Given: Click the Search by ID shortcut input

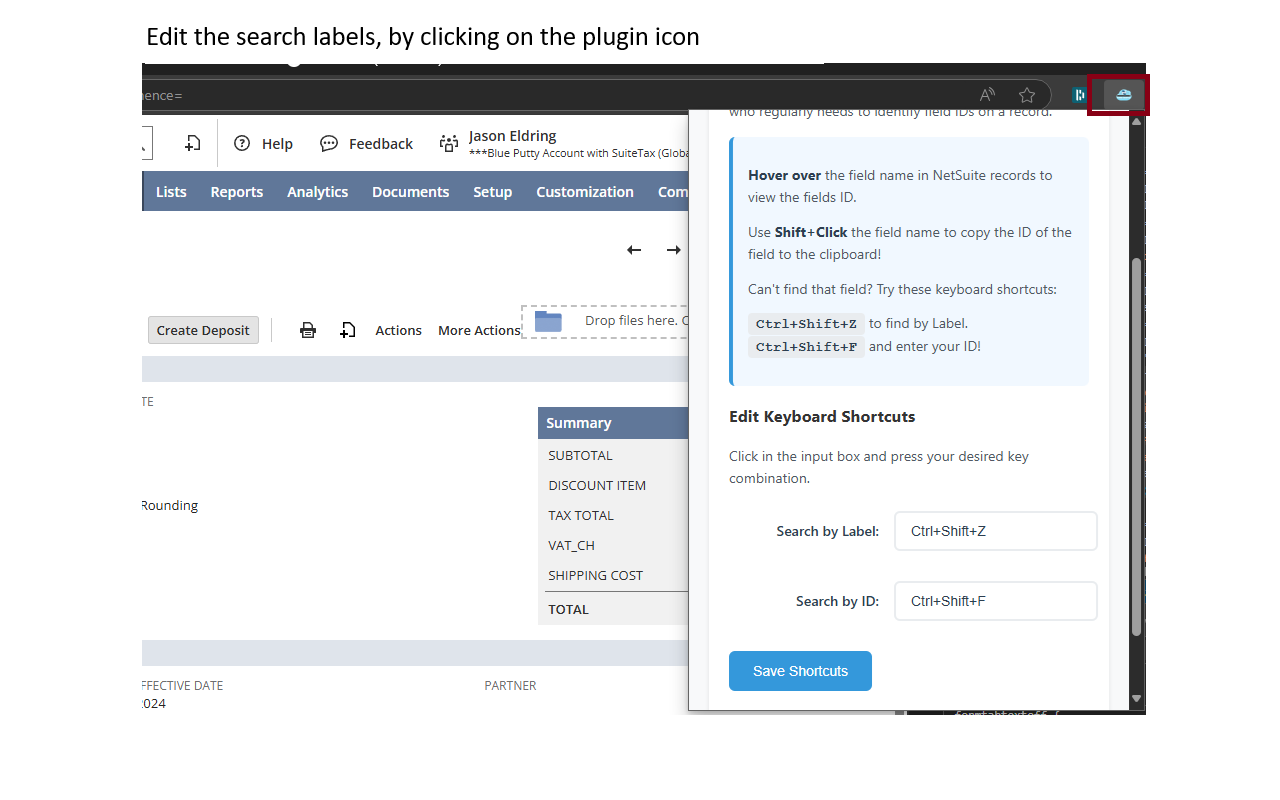Looking at the screenshot, I should click(996, 601).
